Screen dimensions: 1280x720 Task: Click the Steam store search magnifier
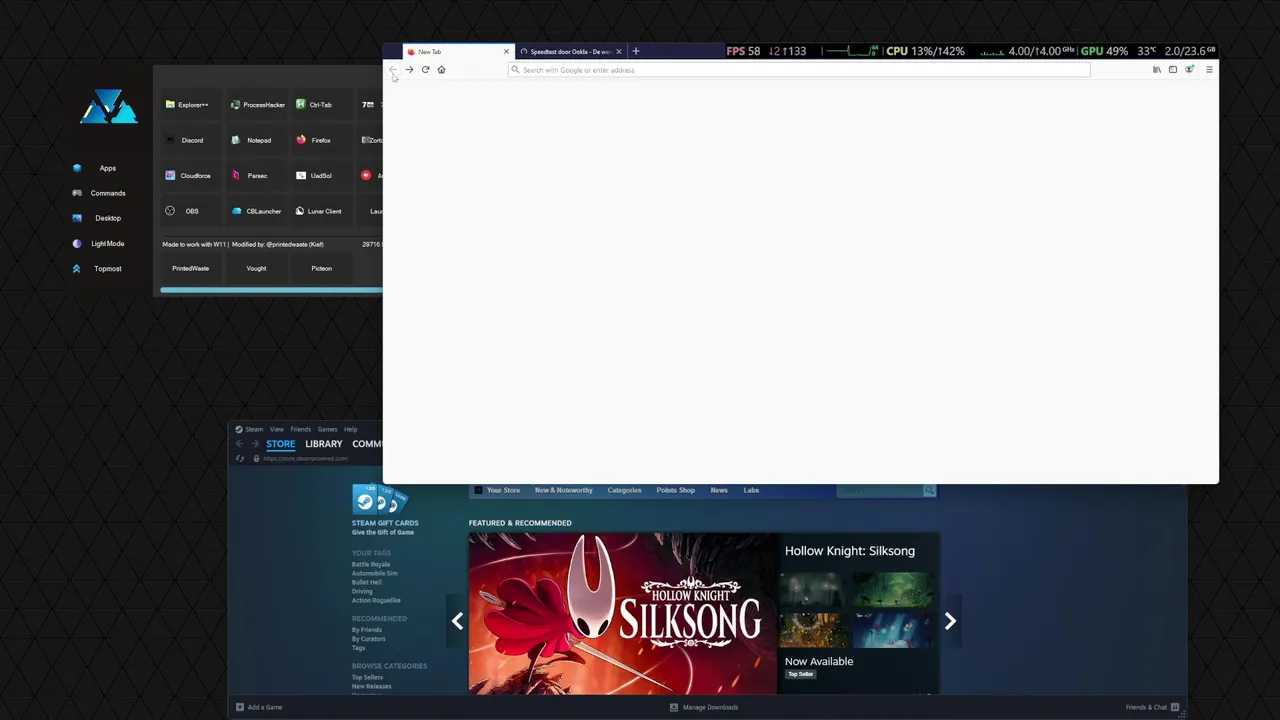click(x=929, y=490)
